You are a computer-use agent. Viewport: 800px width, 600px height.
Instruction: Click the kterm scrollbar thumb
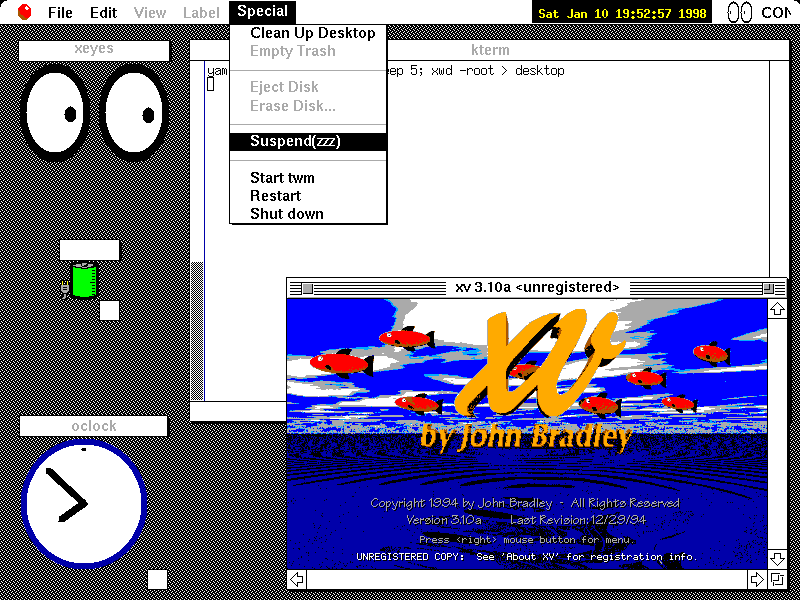[197, 331]
